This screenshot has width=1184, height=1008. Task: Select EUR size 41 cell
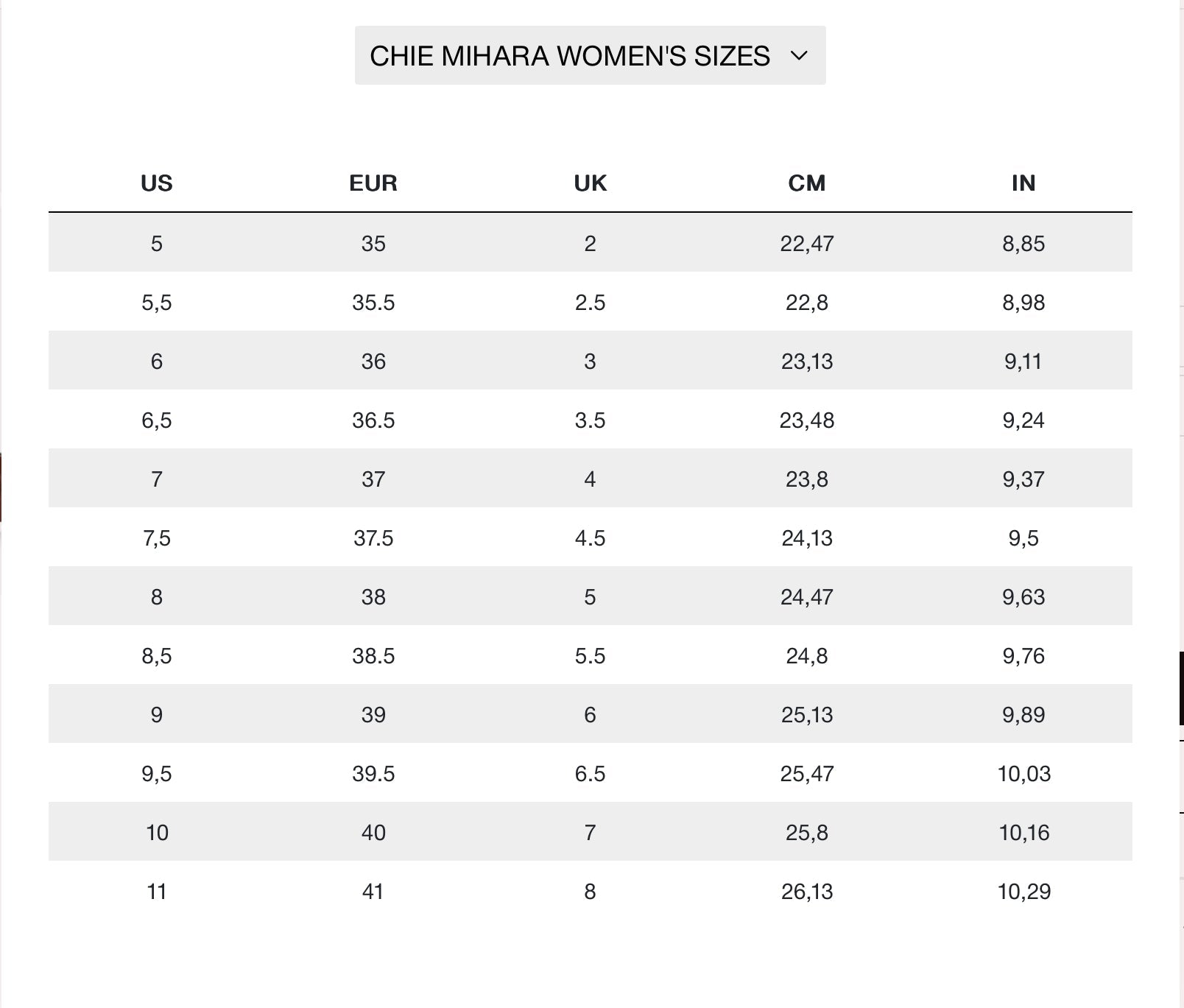click(x=373, y=892)
